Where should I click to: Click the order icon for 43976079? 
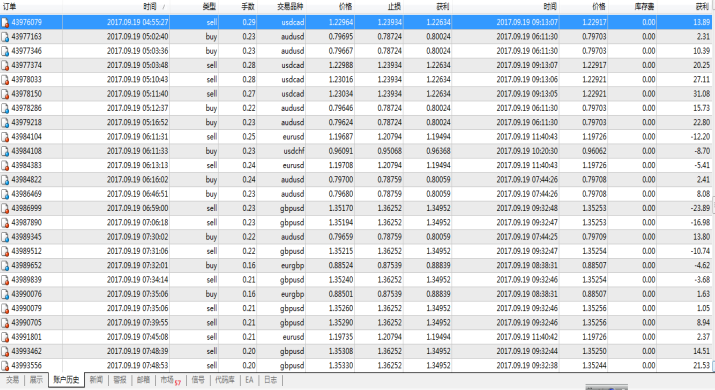(5, 22)
